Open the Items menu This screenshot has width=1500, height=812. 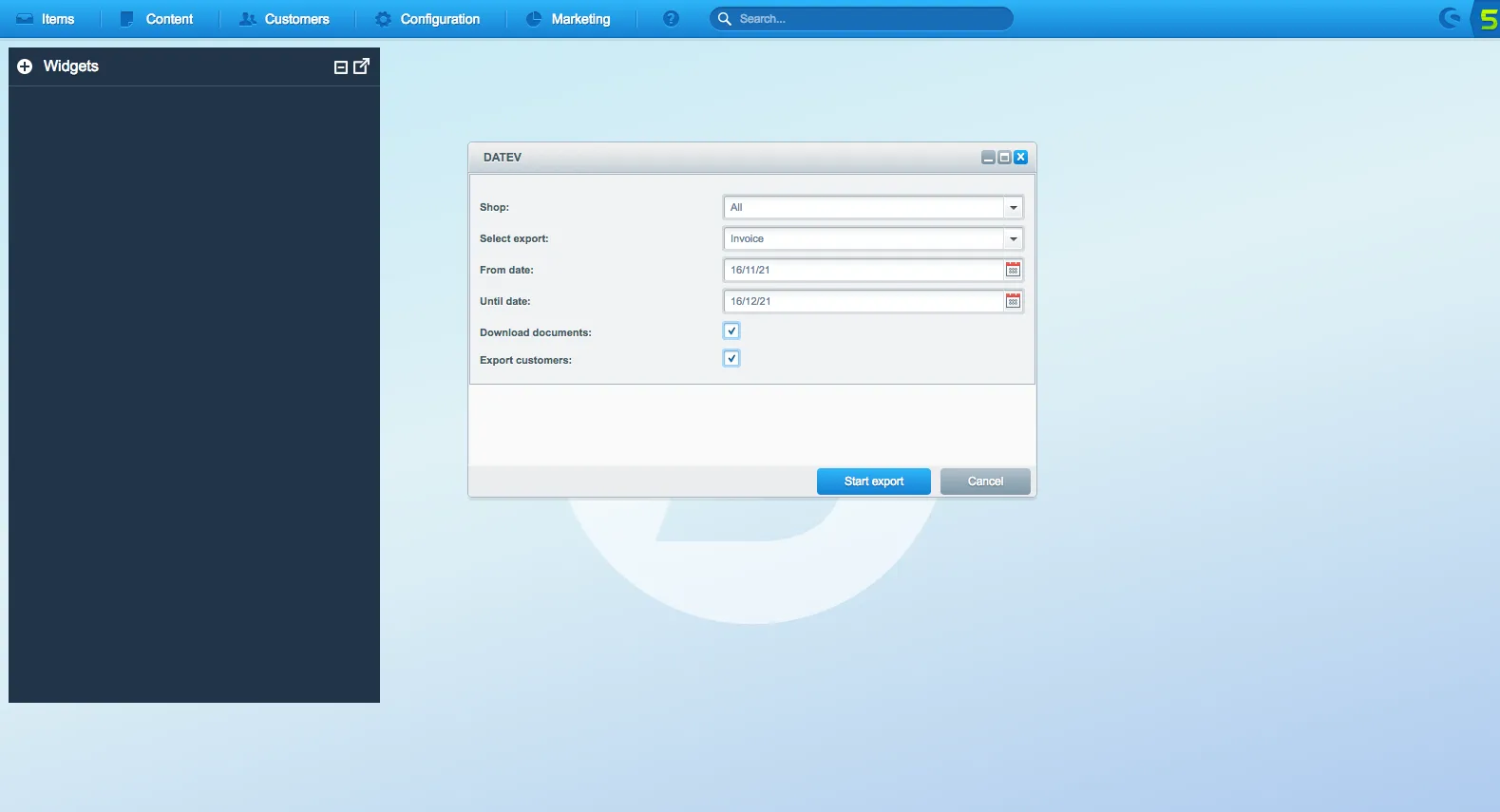click(x=47, y=19)
